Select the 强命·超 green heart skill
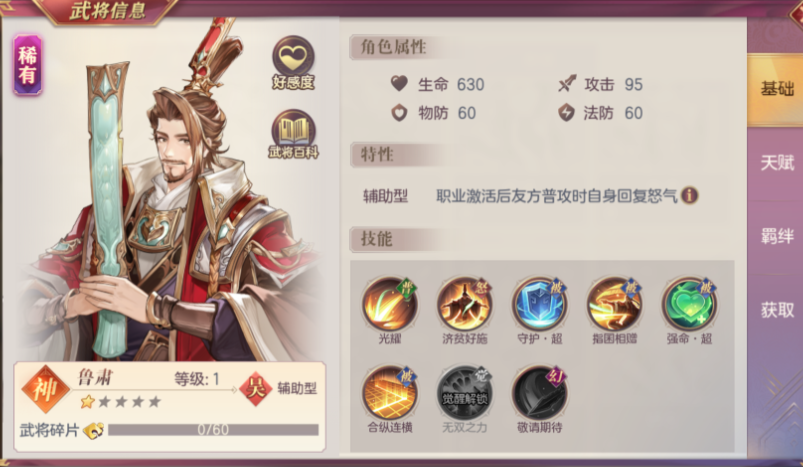Viewport: 803px width, 467px height. pyautogui.click(x=689, y=305)
